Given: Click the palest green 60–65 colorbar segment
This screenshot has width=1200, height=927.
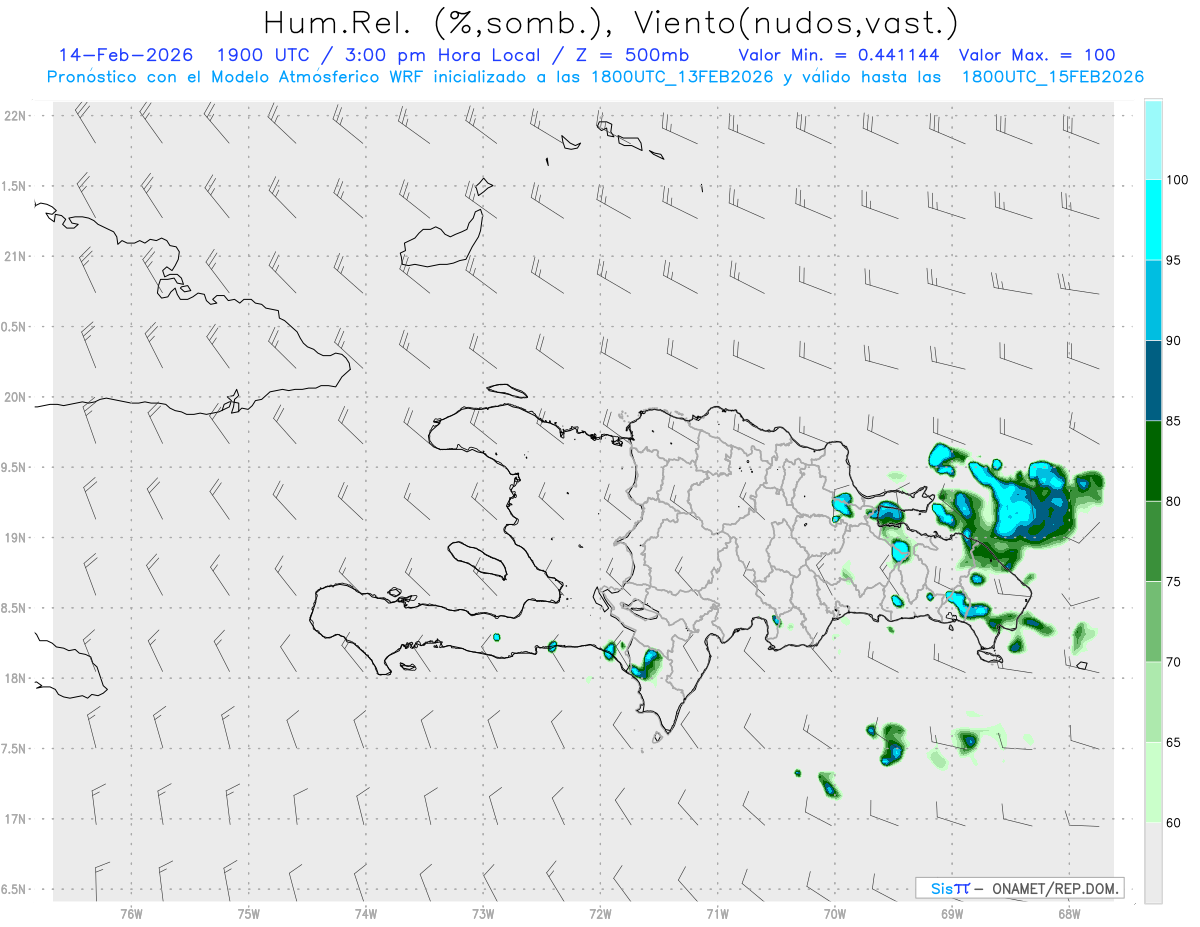Looking at the screenshot, I should tap(1153, 782).
